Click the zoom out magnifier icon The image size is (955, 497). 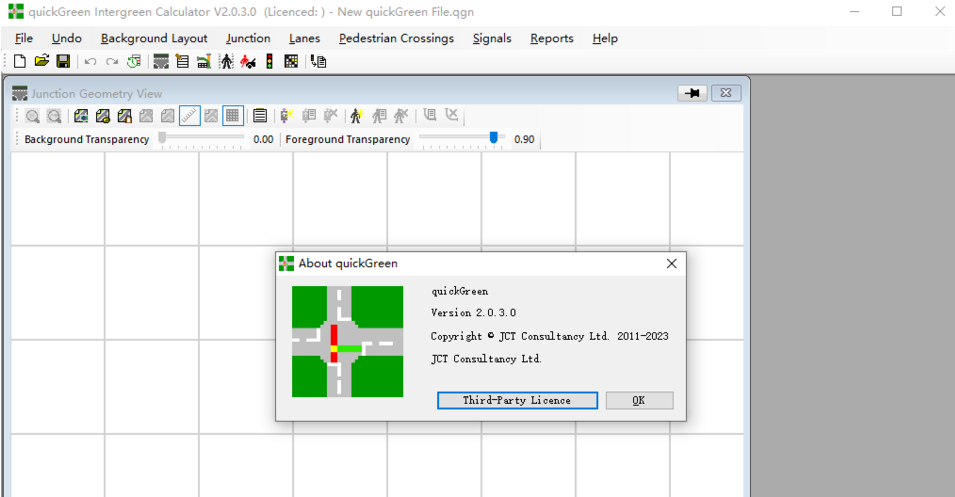click(x=54, y=116)
